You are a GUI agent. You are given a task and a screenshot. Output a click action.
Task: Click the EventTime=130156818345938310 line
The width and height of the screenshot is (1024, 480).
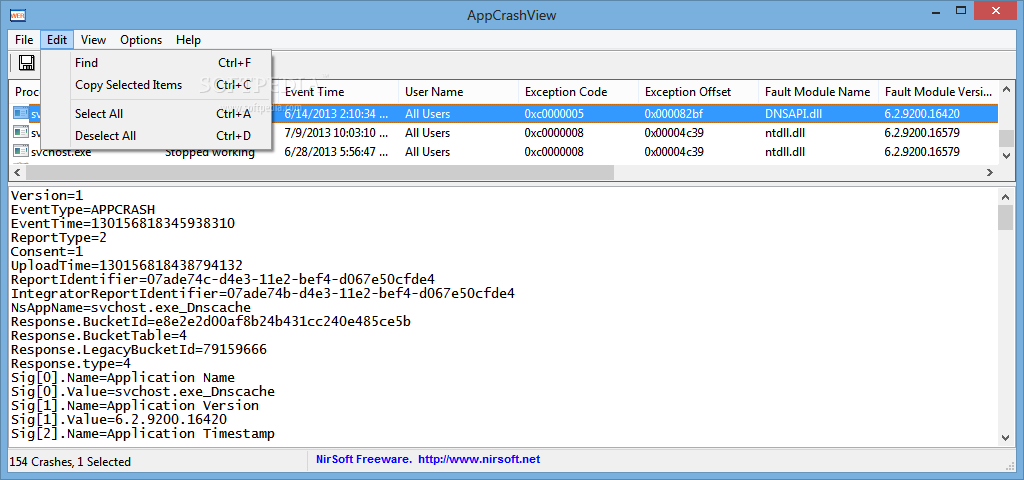[123, 223]
